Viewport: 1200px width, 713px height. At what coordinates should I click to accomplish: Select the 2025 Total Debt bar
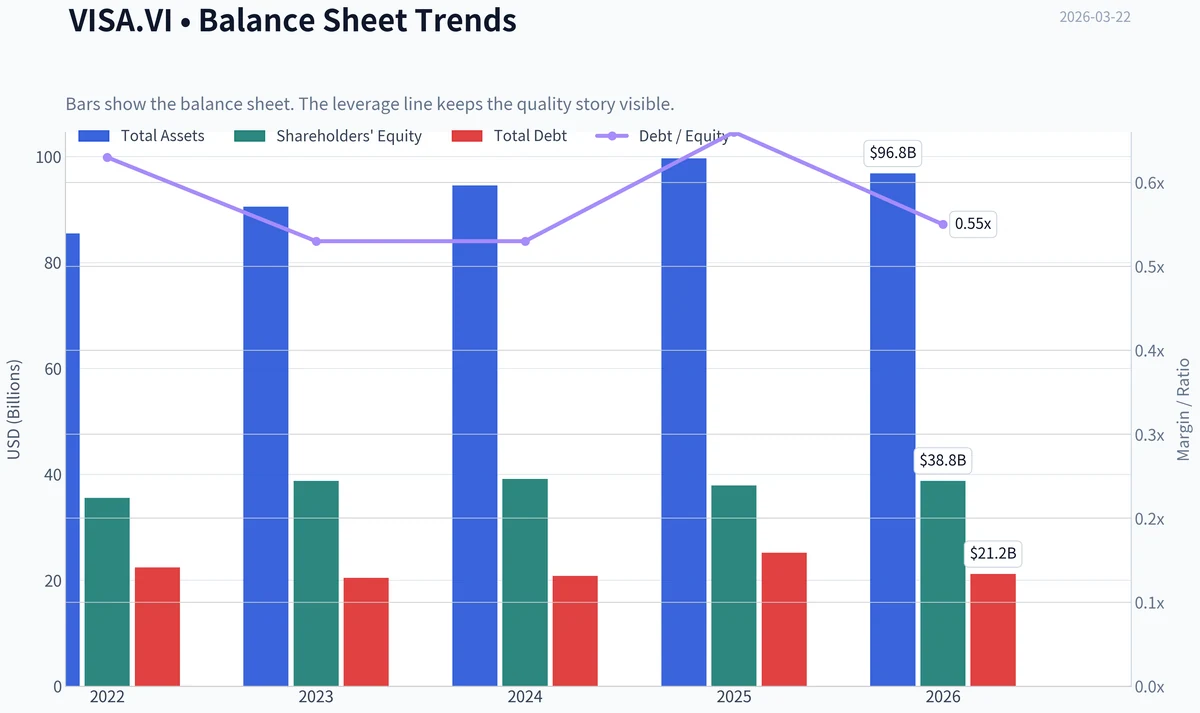tap(784, 619)
